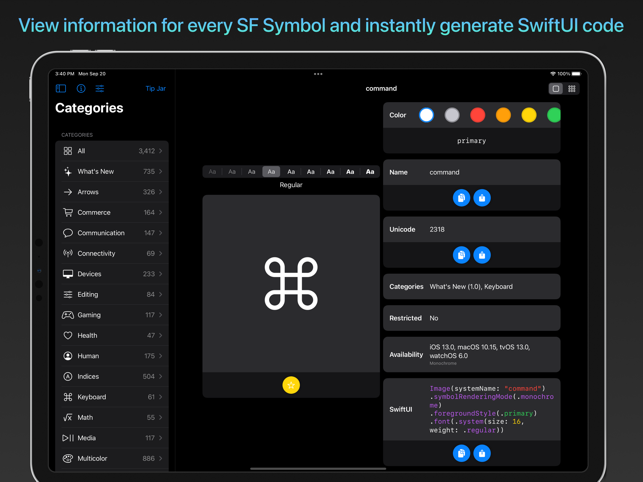Toggle the sidebar panel icon

[61, 88]
